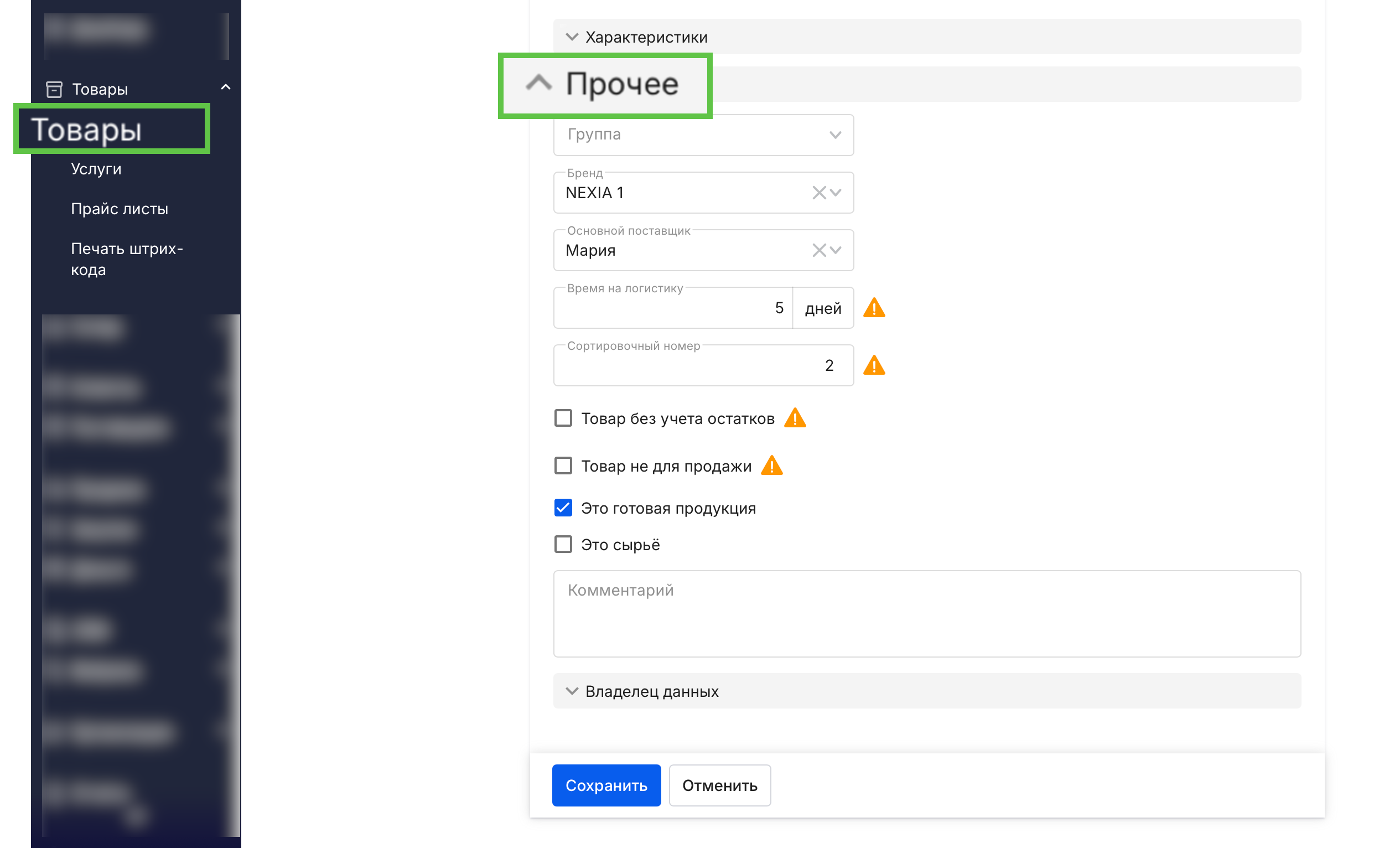
Task: Open the Группа dropdown
Action: pyautogui.click(x=703, y=135)
